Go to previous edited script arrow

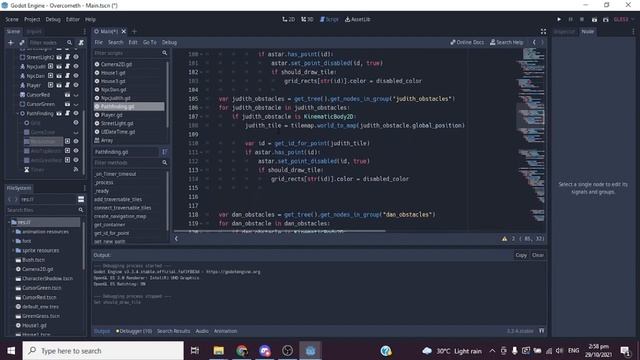click(534, 42)
